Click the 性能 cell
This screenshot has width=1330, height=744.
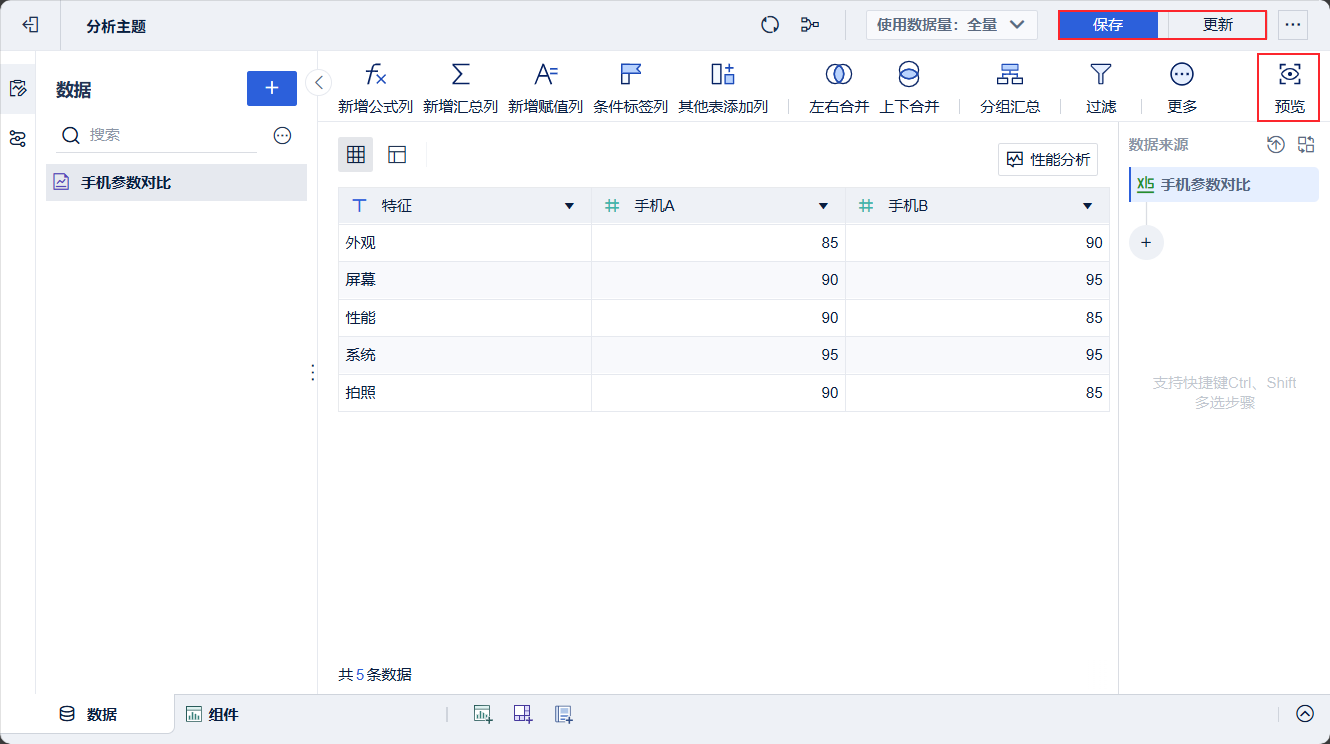pyautogui.click(x=465, y=318)
